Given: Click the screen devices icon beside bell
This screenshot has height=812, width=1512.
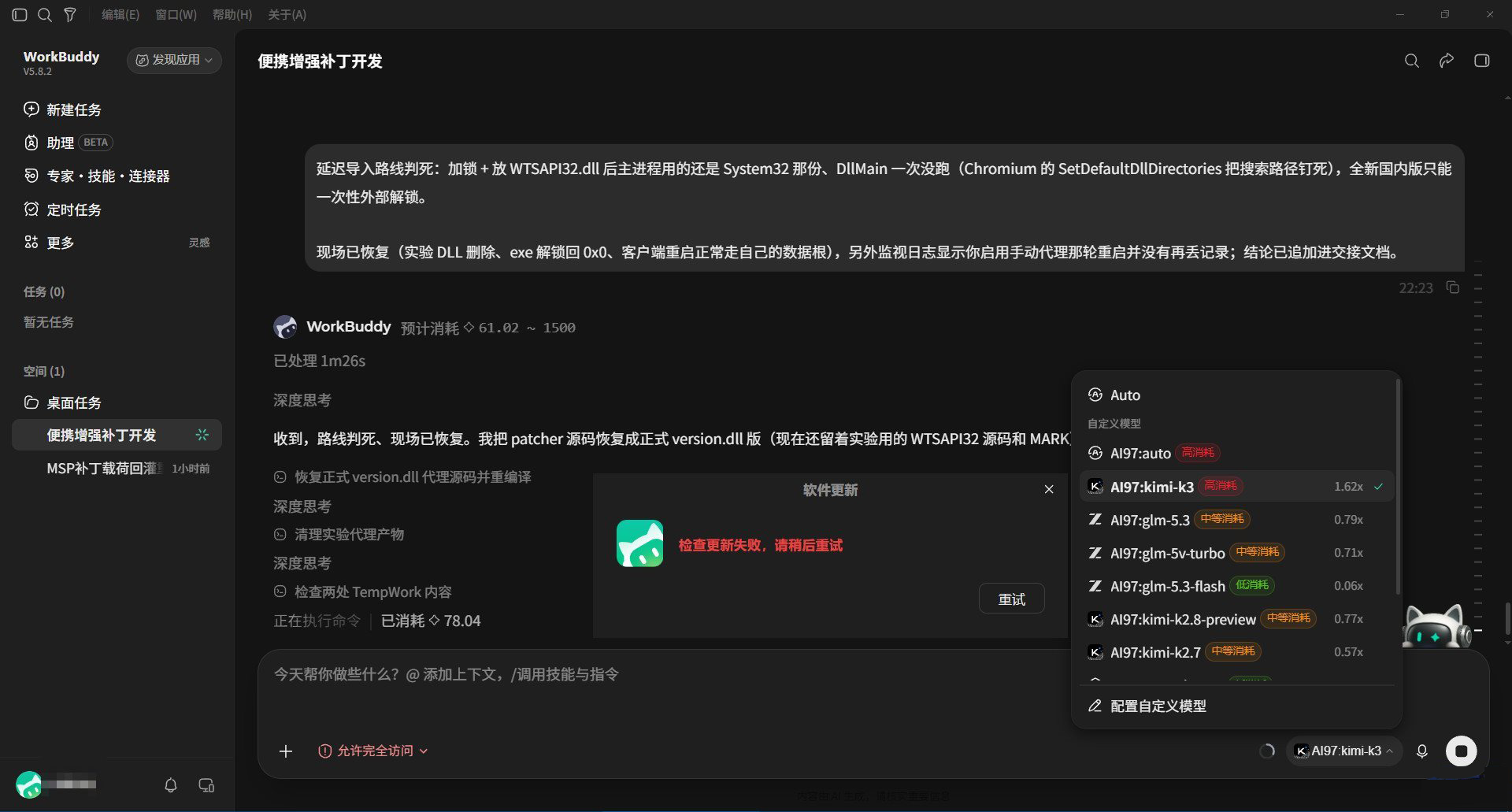Looking at the screenshot, I should click(206, 785).
